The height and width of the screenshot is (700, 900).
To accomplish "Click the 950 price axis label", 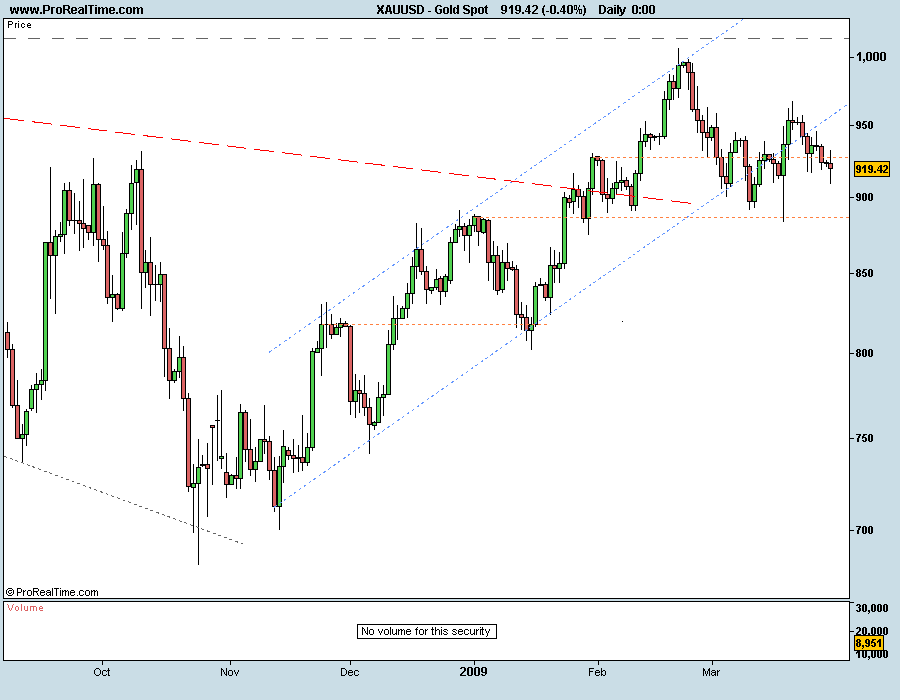I will [864, 125].
